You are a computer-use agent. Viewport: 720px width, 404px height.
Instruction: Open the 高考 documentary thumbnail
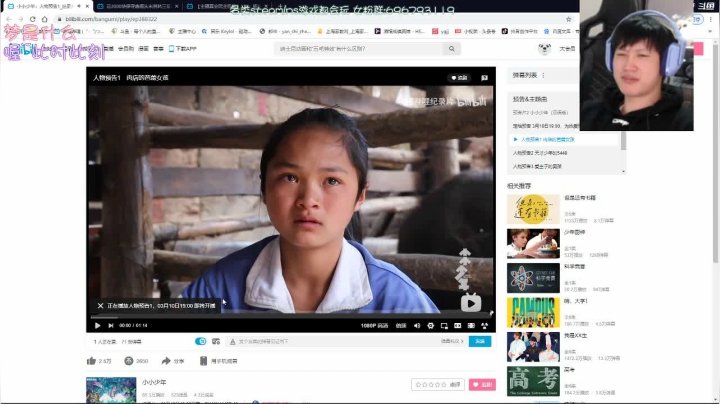pos(533,382)
